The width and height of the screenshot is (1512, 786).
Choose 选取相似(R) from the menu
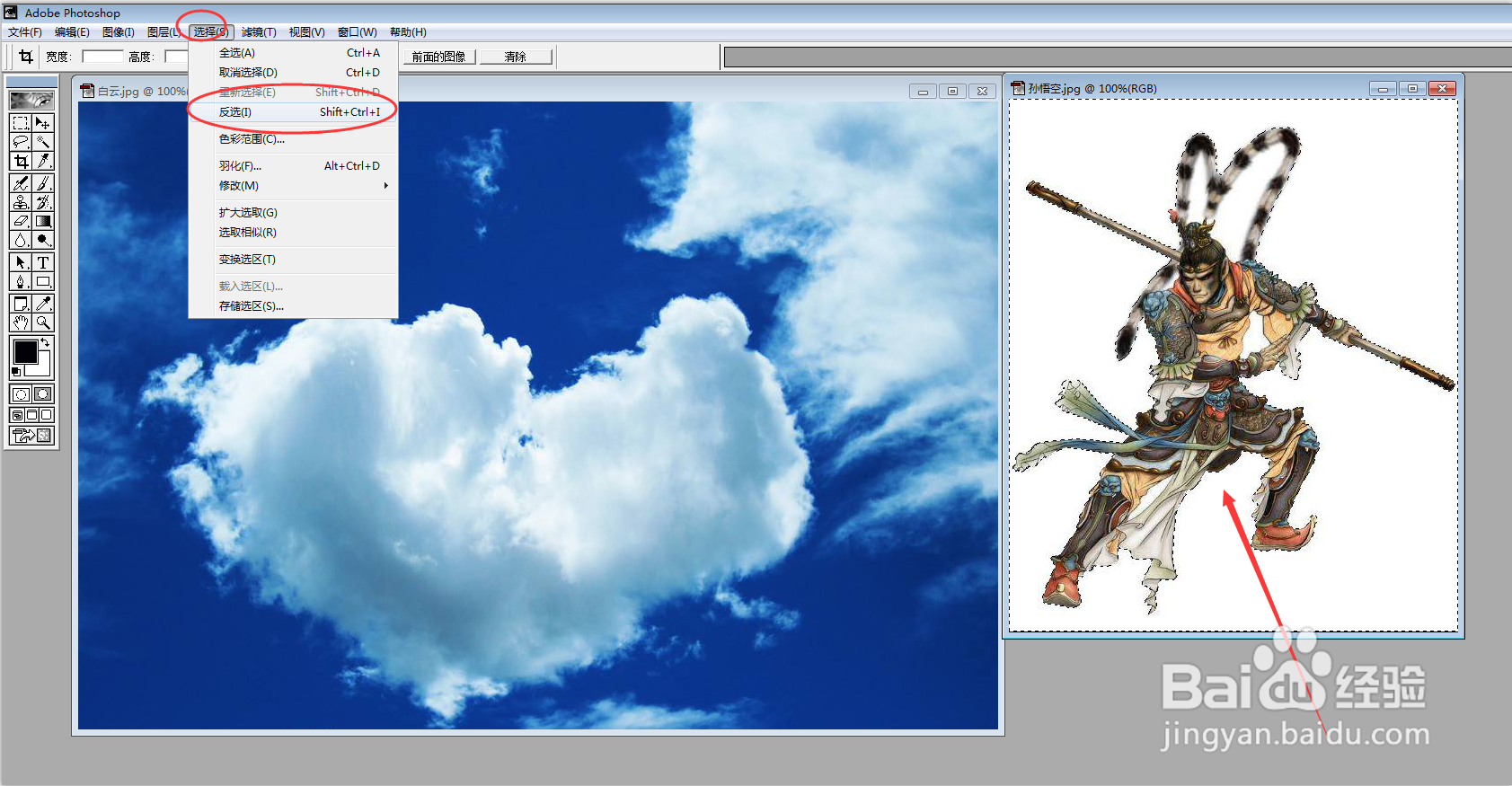(293, 233)
